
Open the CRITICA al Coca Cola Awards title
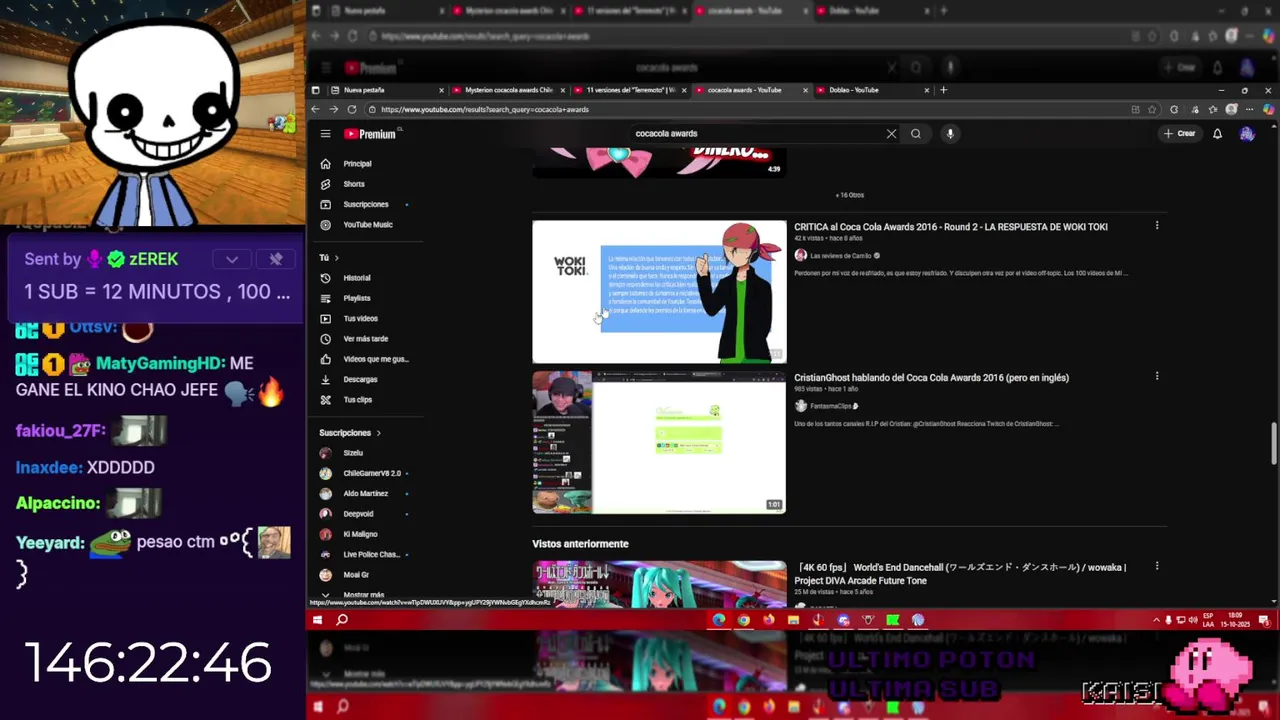[x=950, y=227]
